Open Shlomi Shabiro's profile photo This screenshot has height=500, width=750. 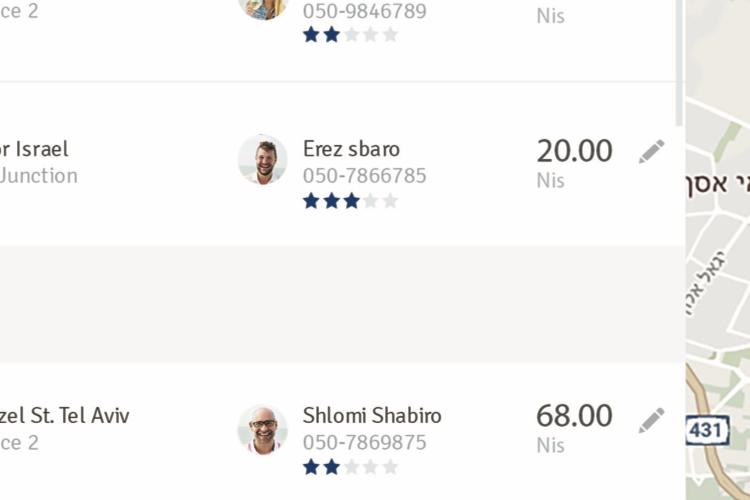[263, 429]
